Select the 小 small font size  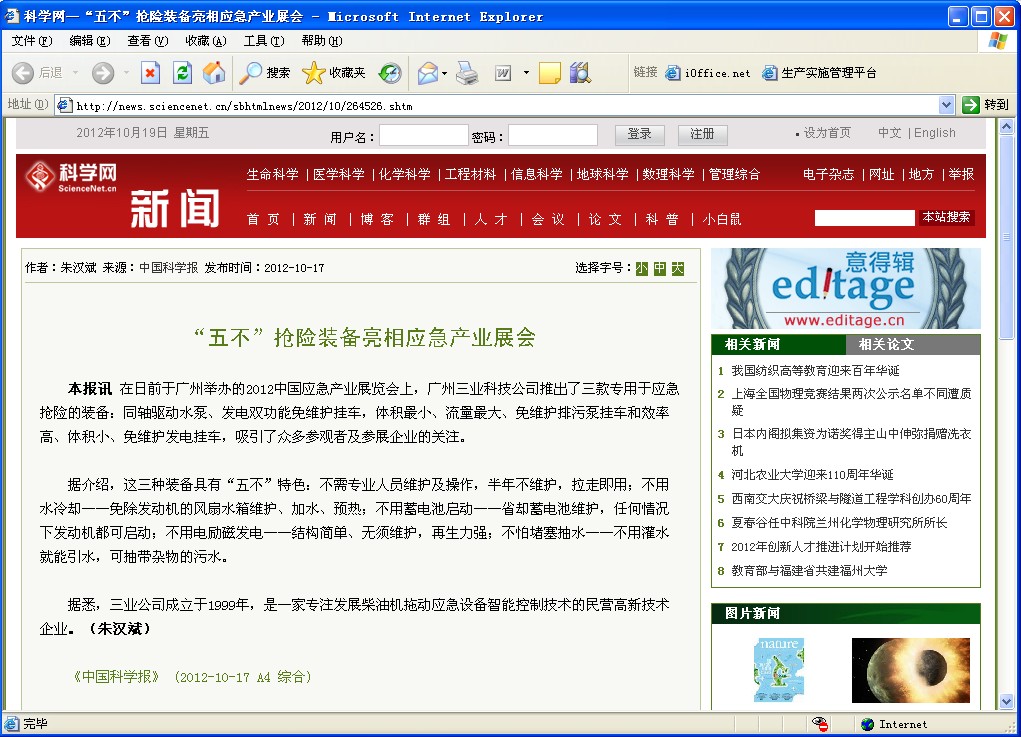[641, 269]
